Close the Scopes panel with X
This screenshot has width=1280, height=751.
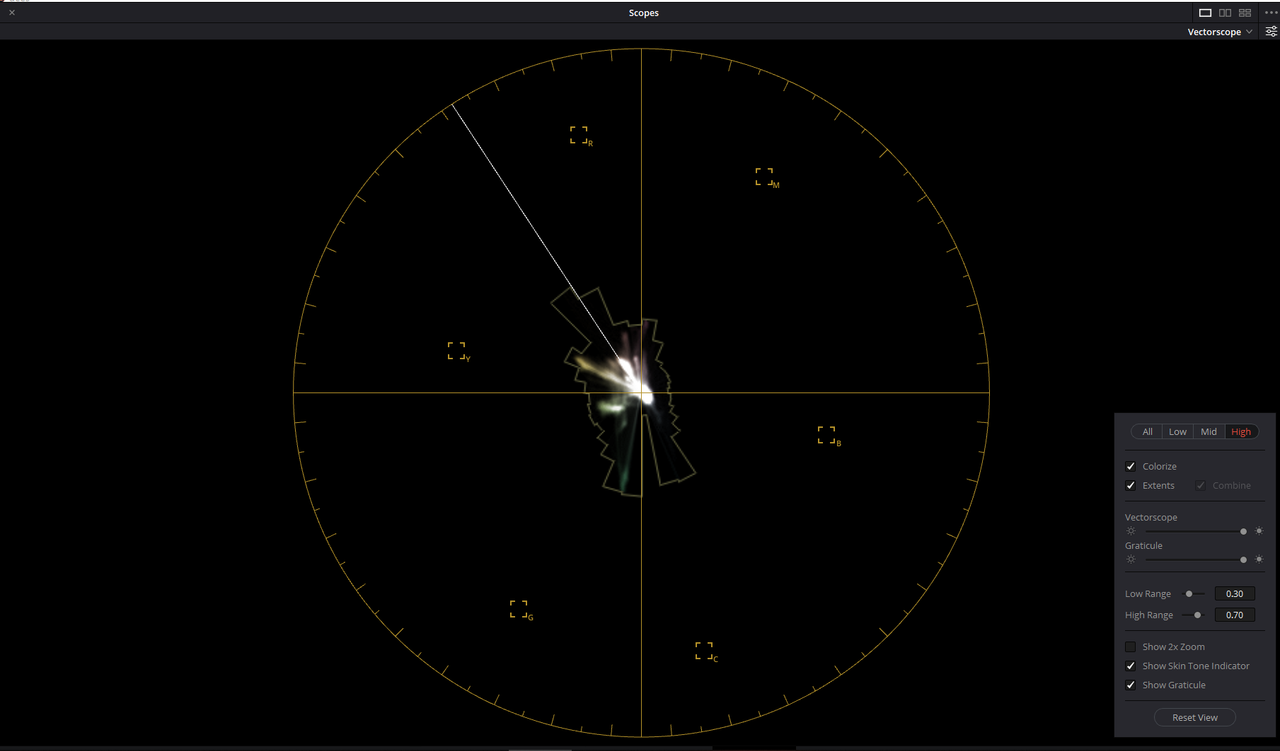click(12, 13)
